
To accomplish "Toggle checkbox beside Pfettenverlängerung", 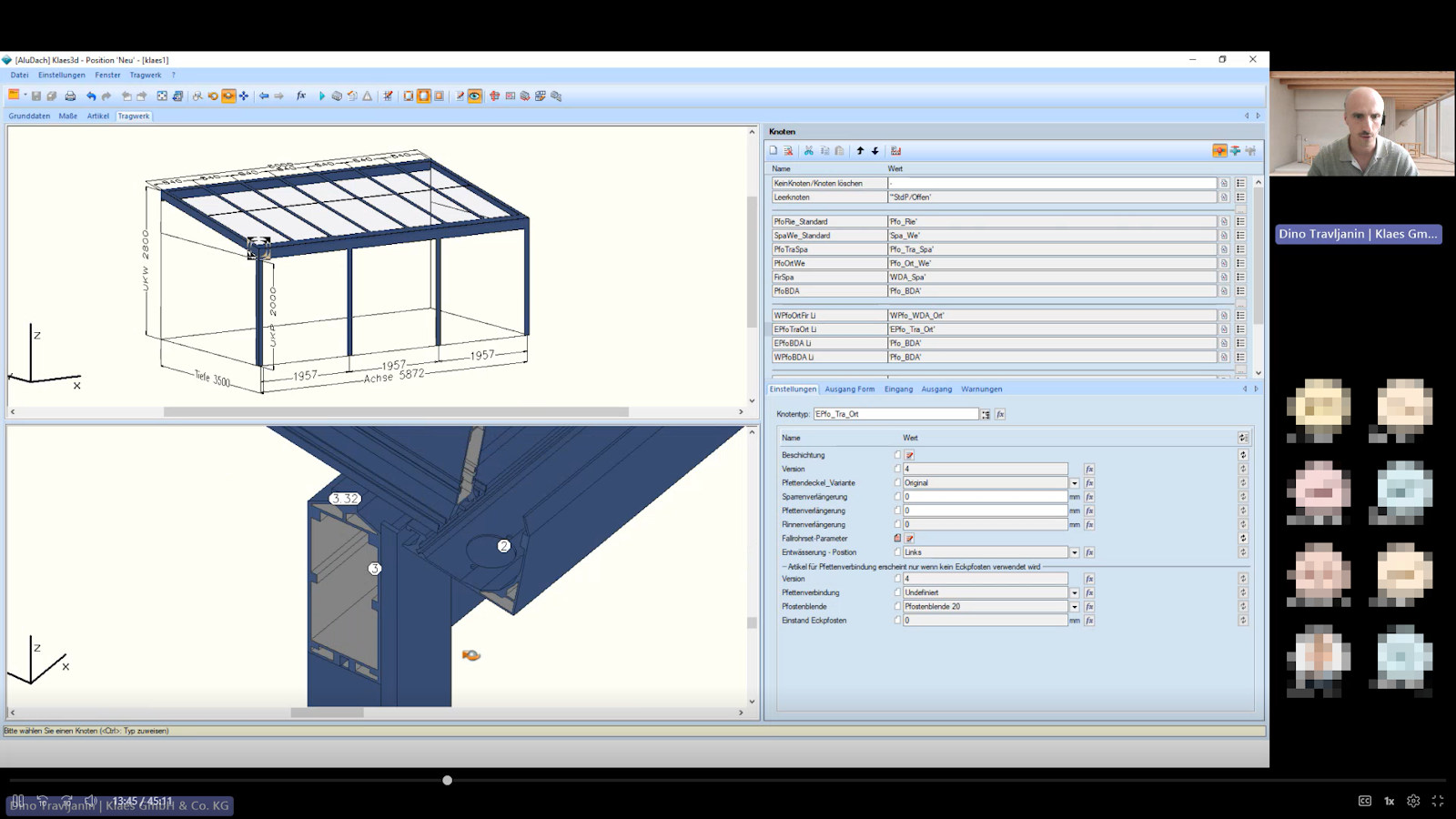I will [x=897, y=511].
